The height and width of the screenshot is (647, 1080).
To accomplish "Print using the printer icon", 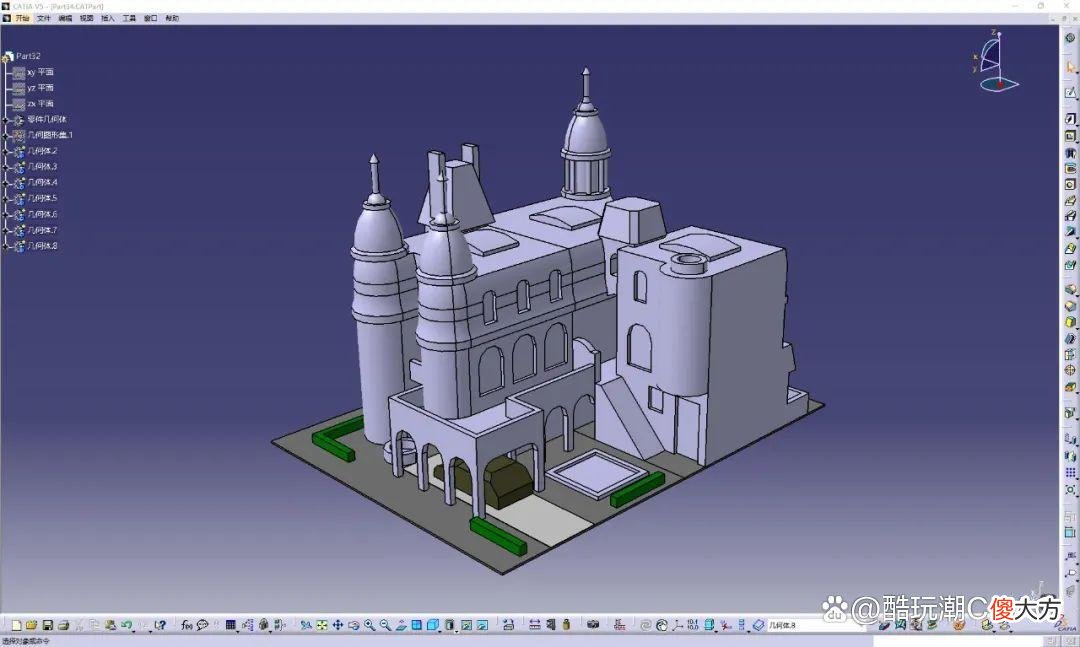I will click(63, 625).
